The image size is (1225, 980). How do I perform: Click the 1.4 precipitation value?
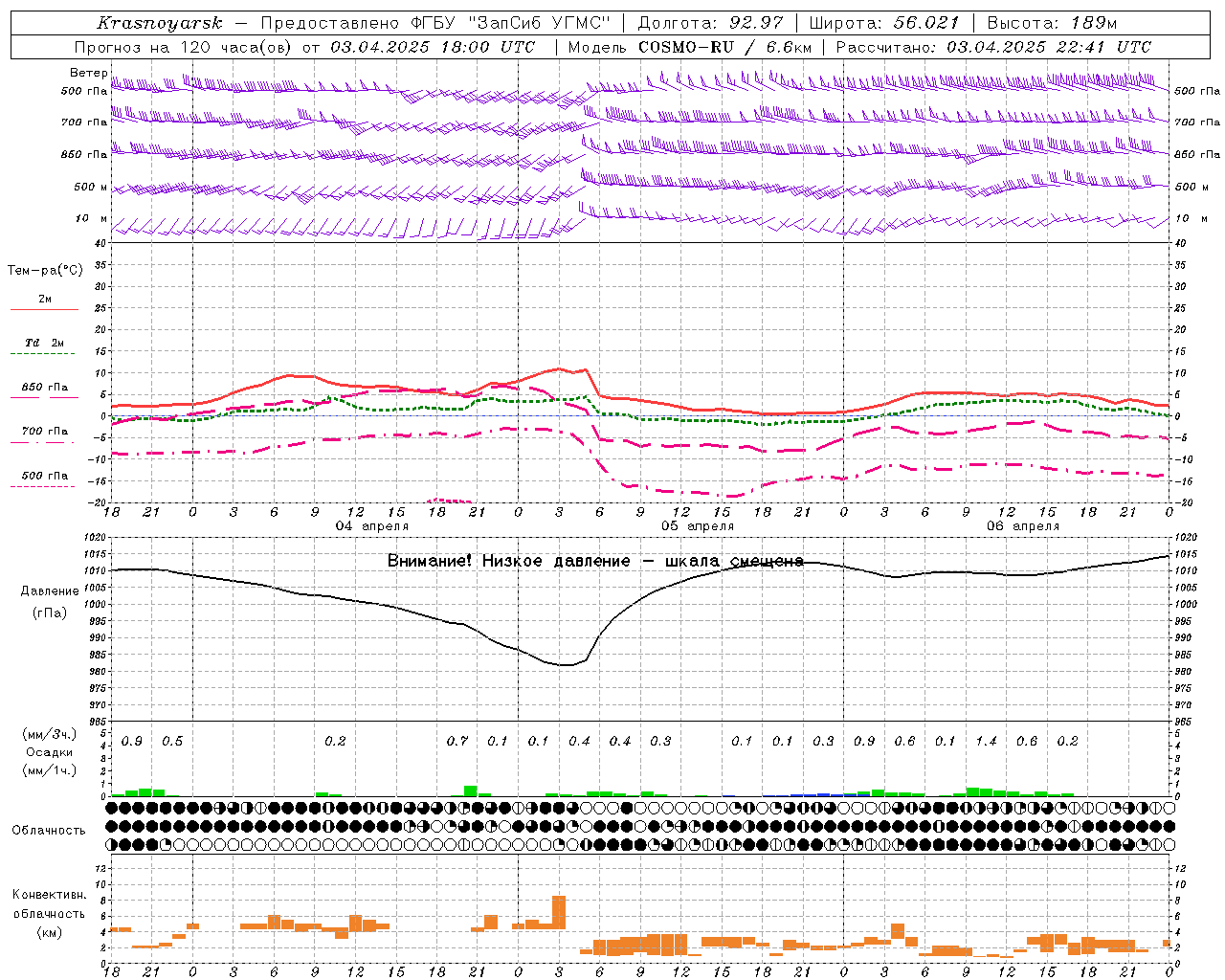(986, 741)
